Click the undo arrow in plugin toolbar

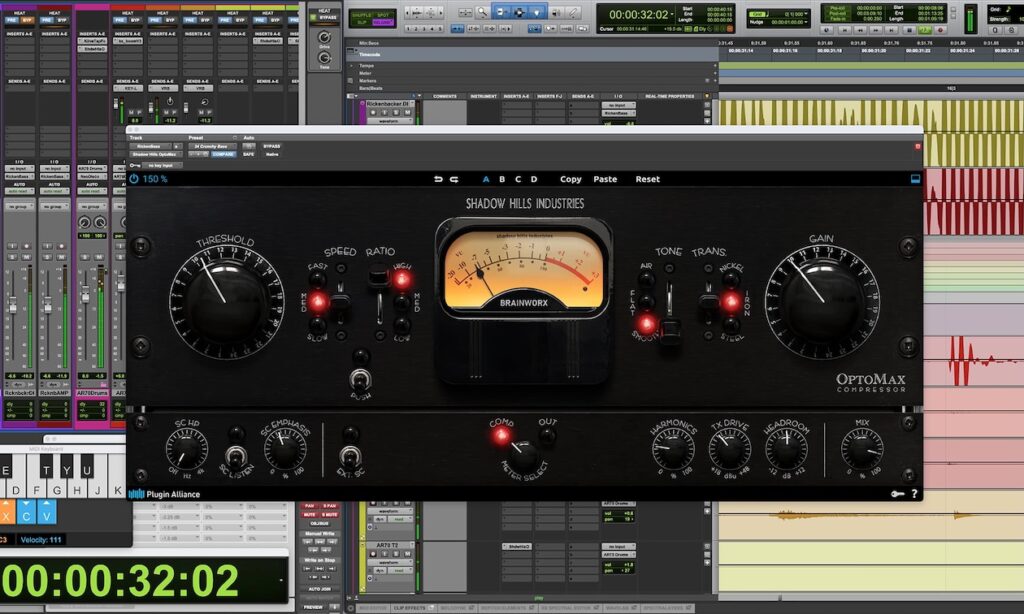(438, 179)
